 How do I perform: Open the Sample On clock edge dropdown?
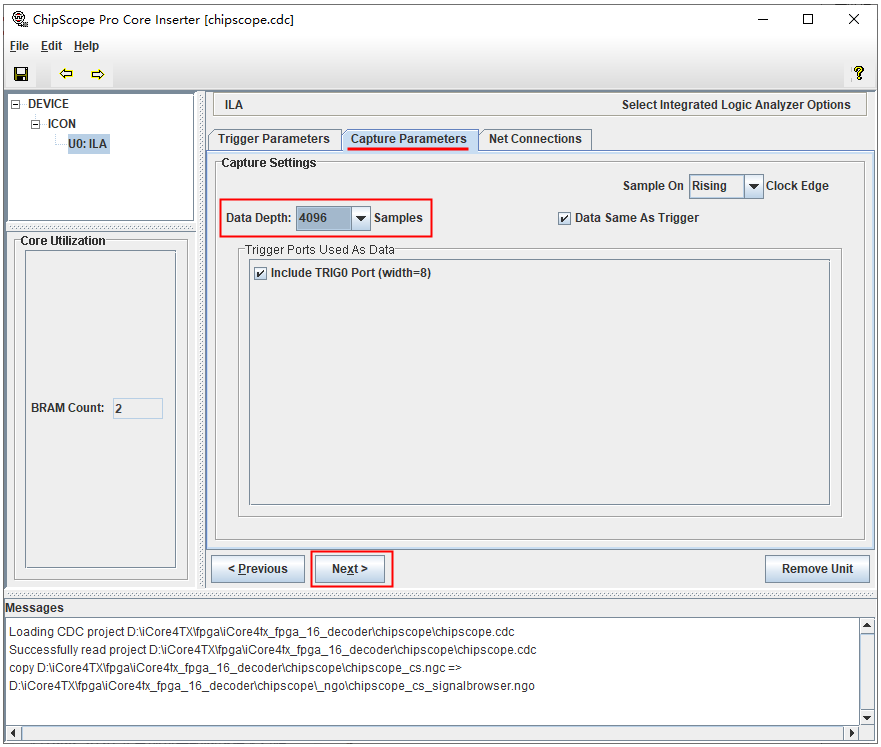click(x=753, y=186)
